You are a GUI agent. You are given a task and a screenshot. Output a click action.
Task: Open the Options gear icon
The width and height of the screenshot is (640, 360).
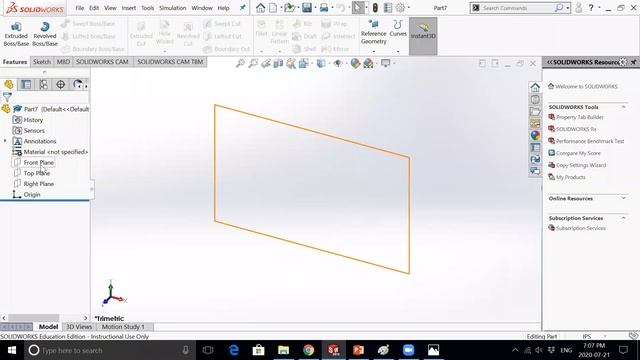point(400,8)
